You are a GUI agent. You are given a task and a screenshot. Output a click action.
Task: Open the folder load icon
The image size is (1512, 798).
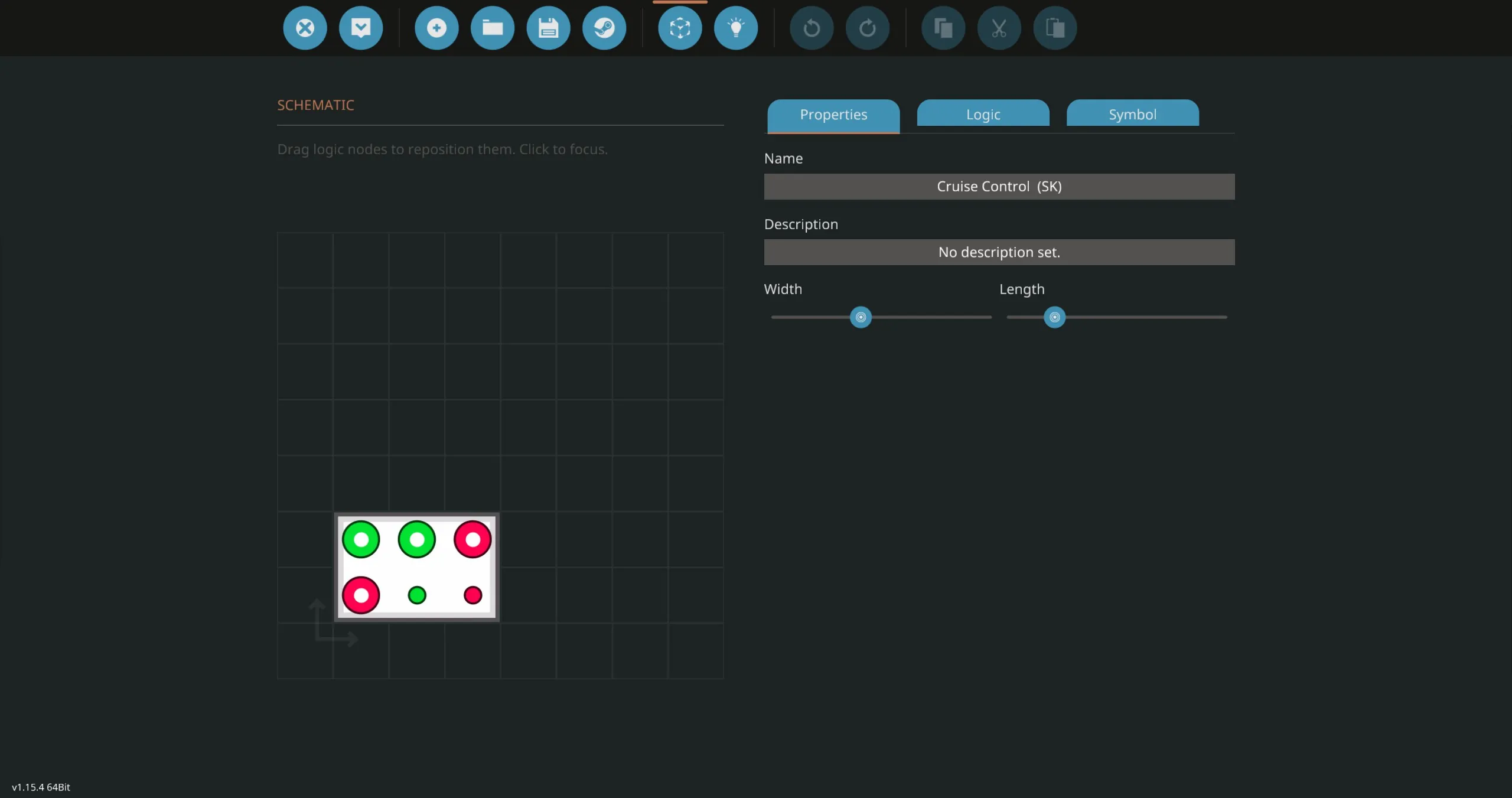[x=493, y=28]
